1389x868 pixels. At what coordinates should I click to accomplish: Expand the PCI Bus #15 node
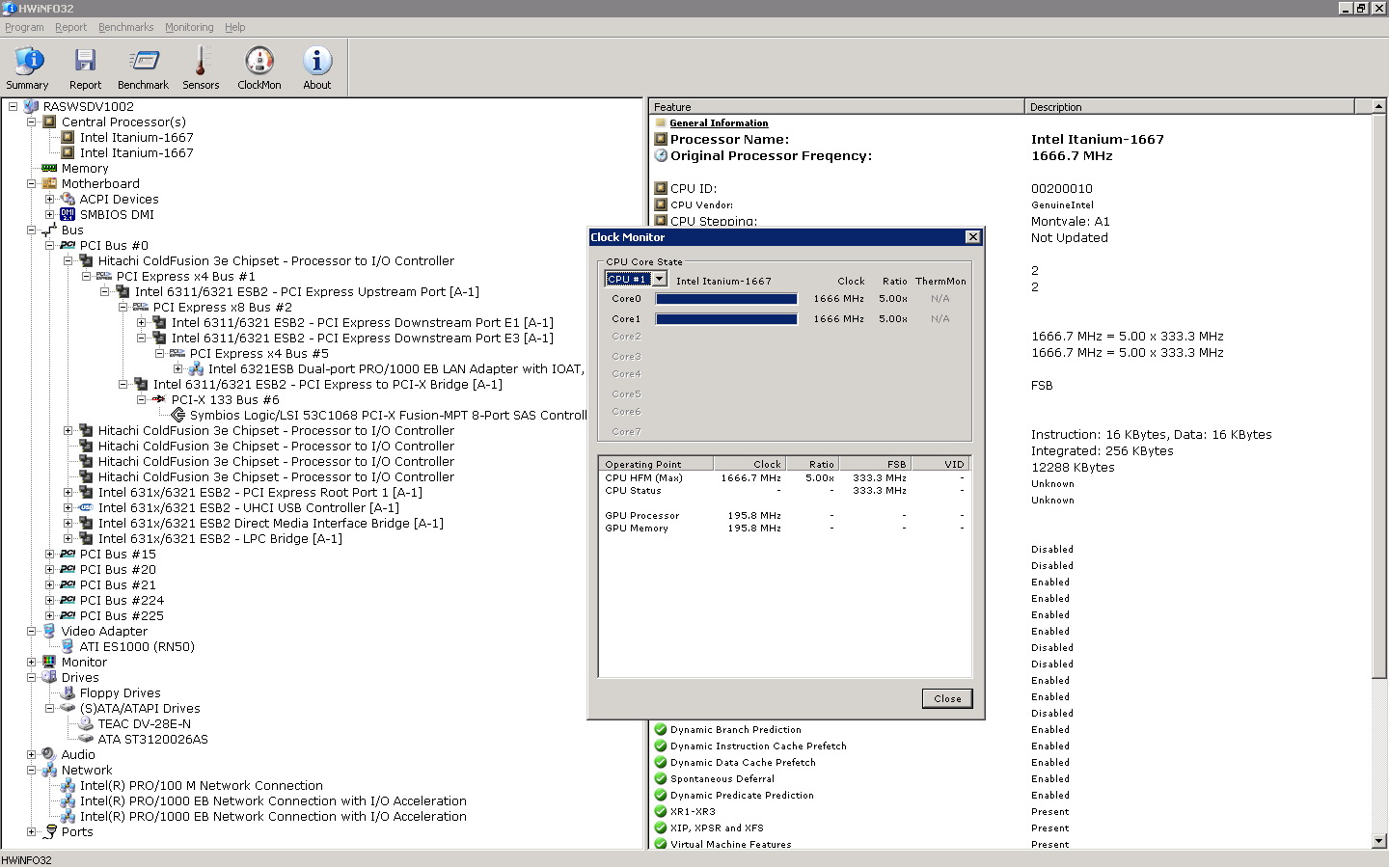pos(50,554)
